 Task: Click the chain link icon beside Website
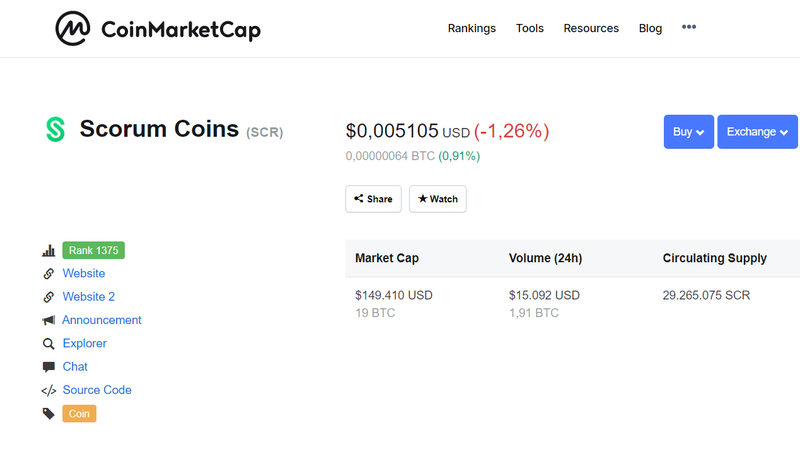48,274
